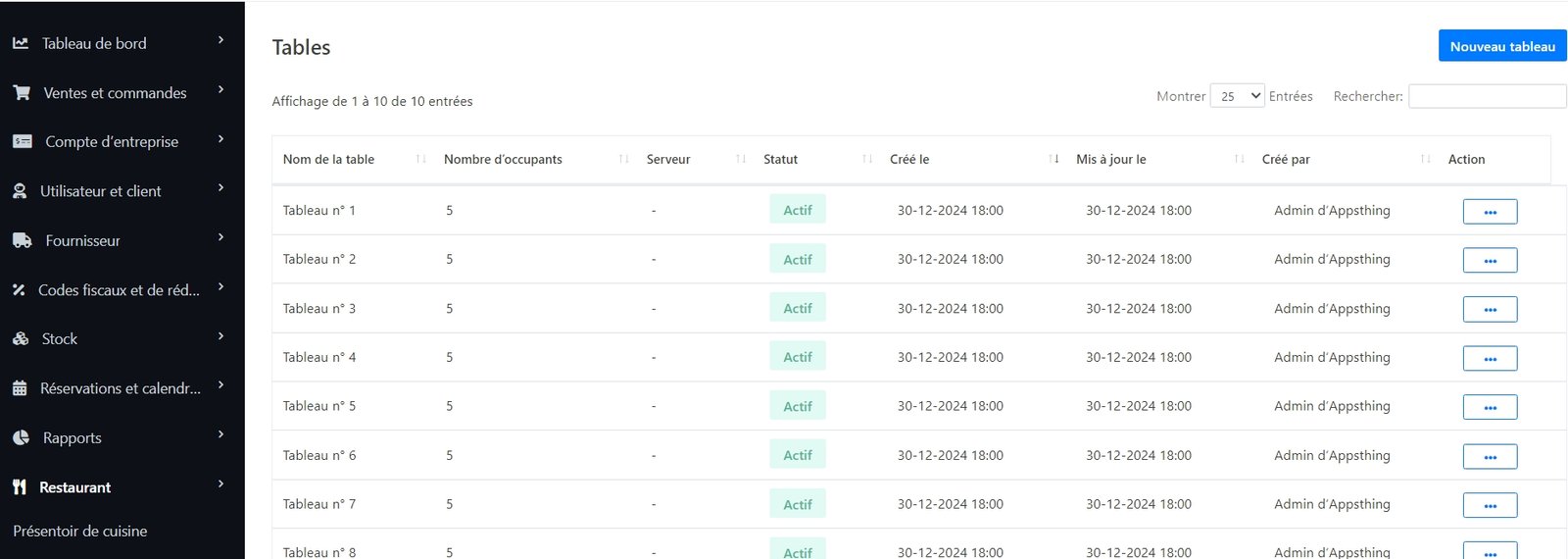Image resolution: width=1568 pixels, height=559 pixels.
Task: Click the Tableau de bord chart icon
Action: [x=21, y=43]
